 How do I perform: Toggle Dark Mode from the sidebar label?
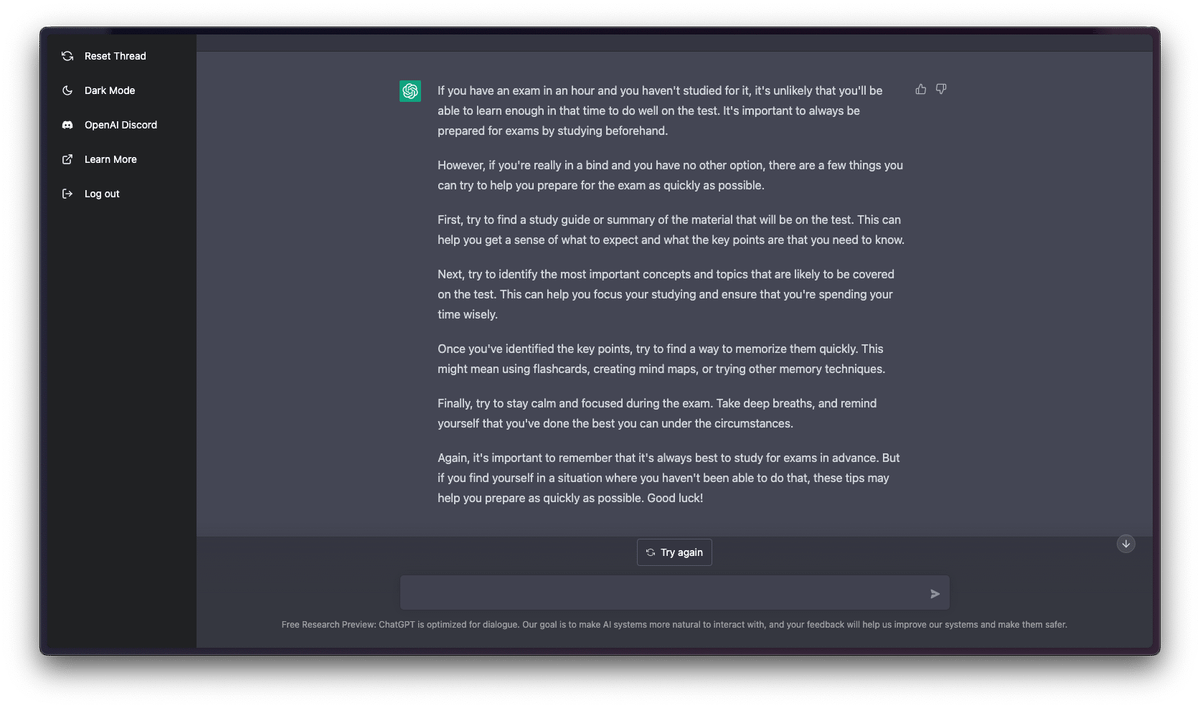coord(110,91)
